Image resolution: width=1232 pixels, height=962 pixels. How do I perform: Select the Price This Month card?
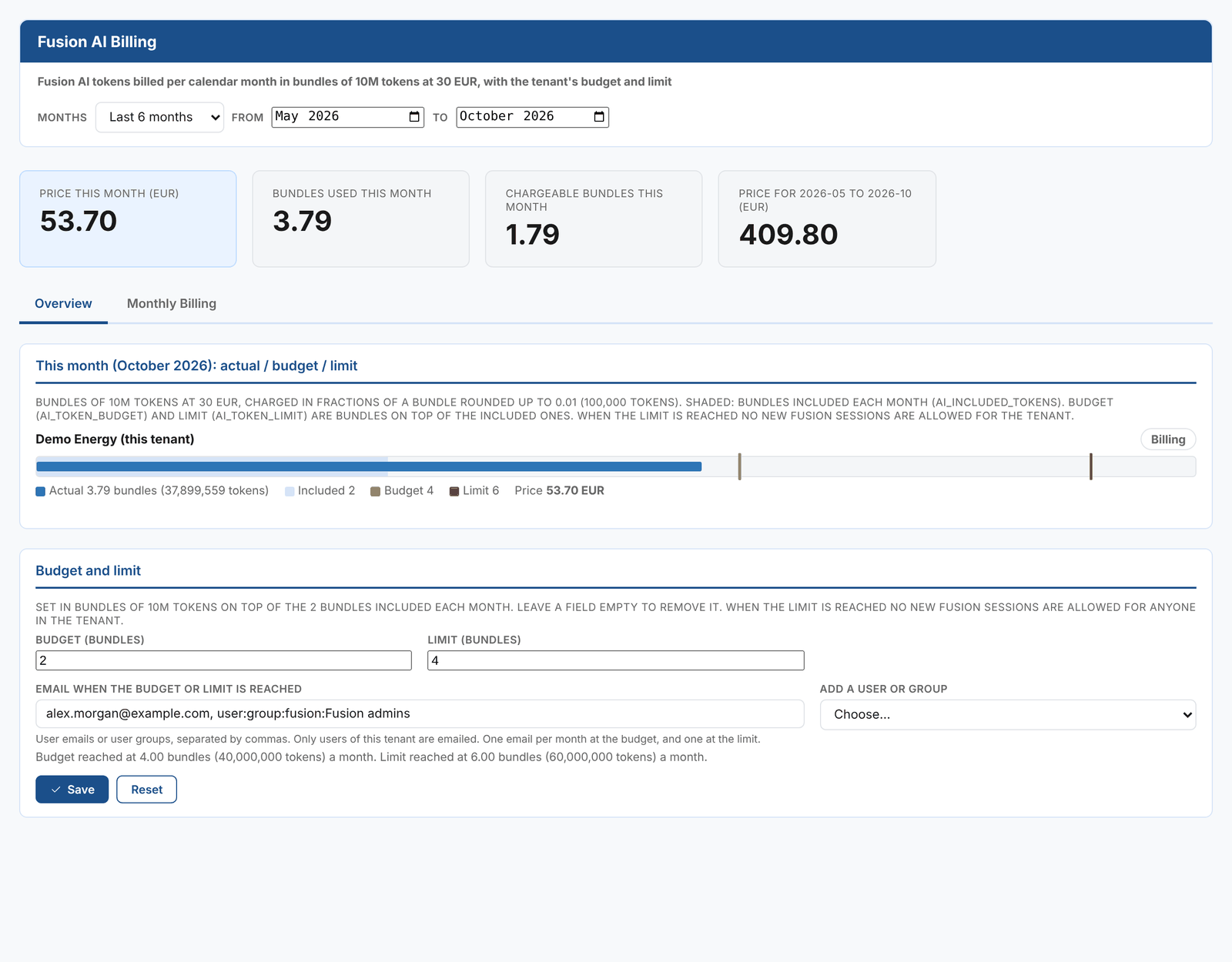(x=128, y=219)
